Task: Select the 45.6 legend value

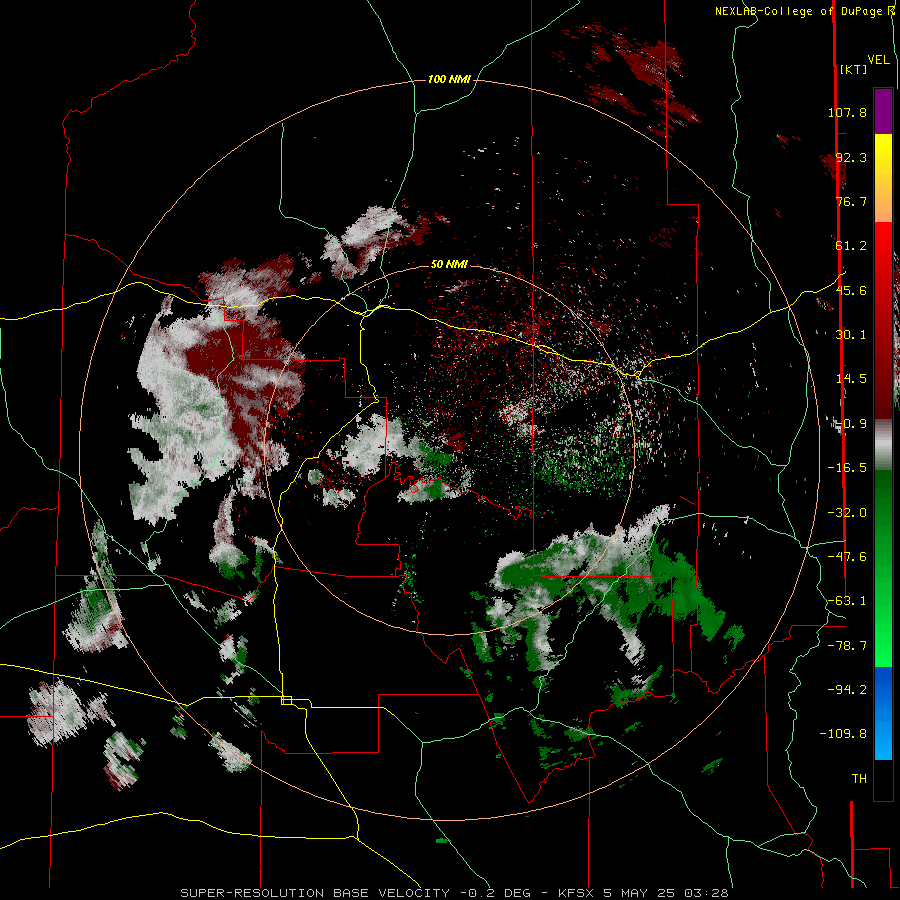Action: (851, 290)
